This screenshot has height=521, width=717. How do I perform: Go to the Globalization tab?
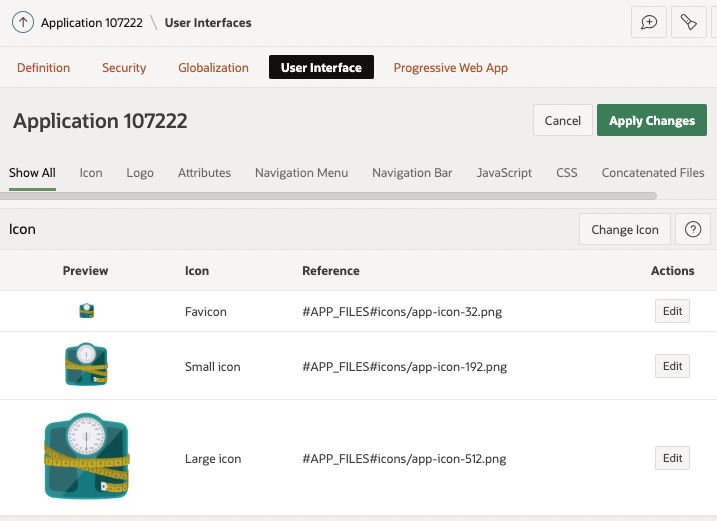pyautogui.click(x=213, y=68)
